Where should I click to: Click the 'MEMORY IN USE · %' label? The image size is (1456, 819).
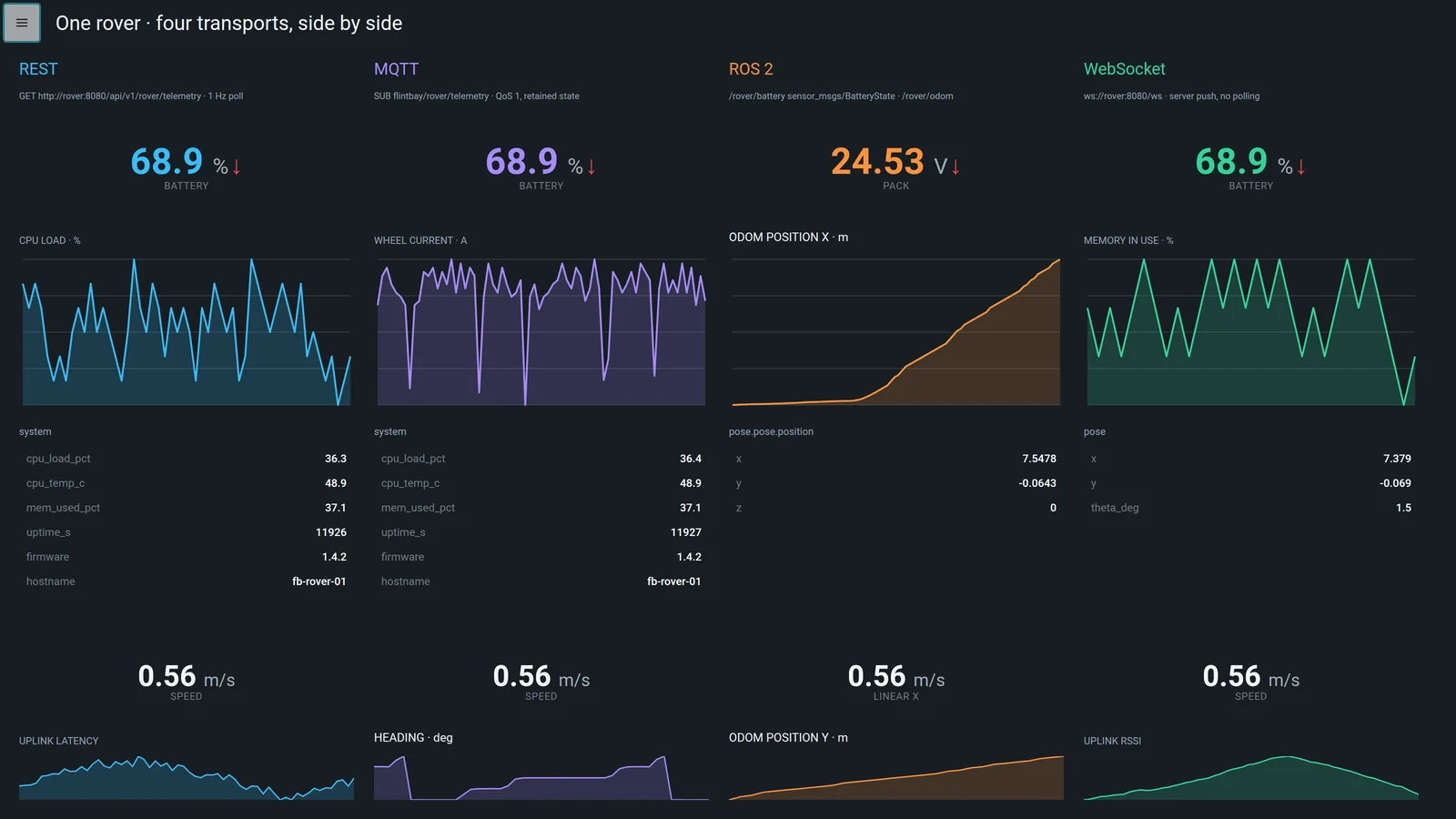point(1128,240)
